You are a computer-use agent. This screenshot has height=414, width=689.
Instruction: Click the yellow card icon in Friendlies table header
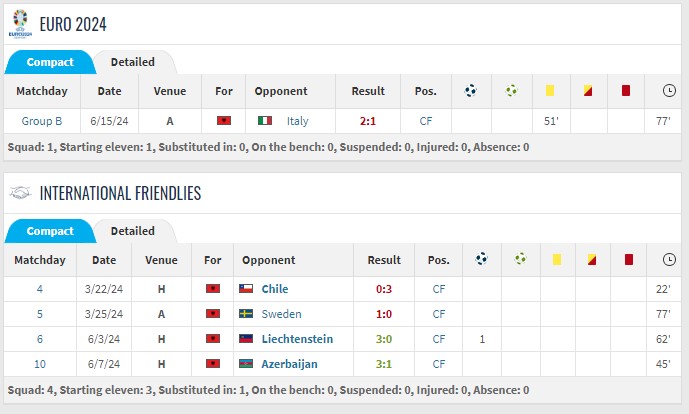tap(557, 259)
